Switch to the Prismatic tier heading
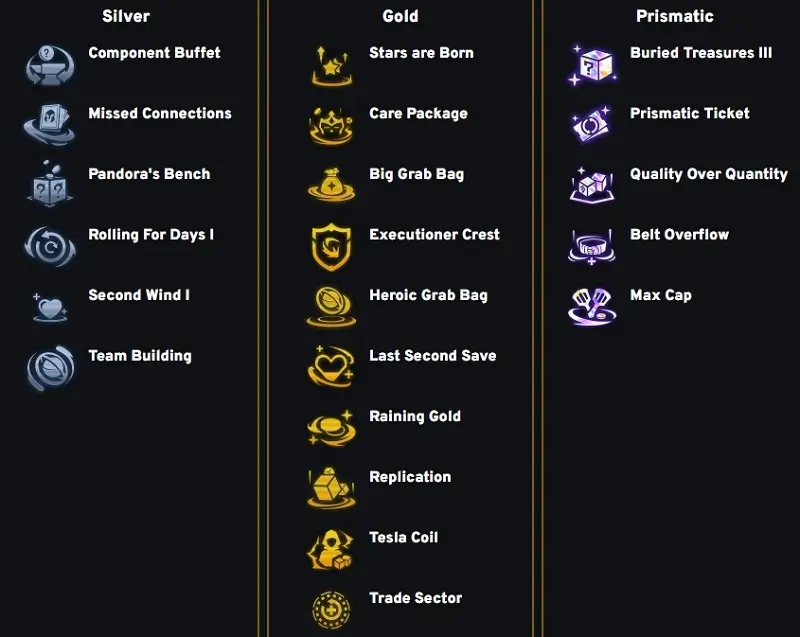This screenshot has width=800, height=637. click(674, 16)
